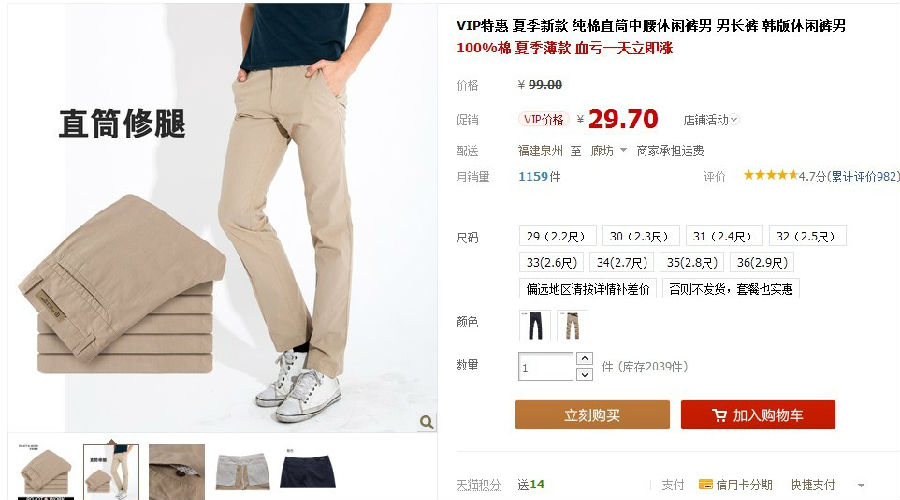
Task: Click the VIP价格 badge
Action: pos(543,119)
